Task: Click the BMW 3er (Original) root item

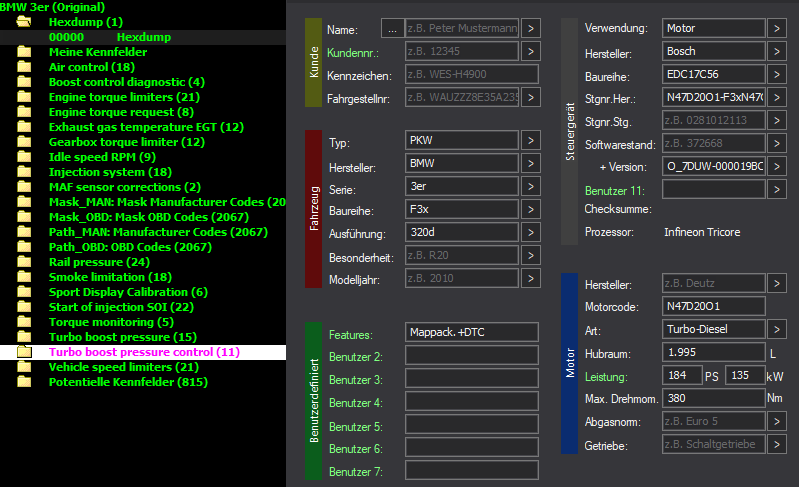Action: (52, 7)
